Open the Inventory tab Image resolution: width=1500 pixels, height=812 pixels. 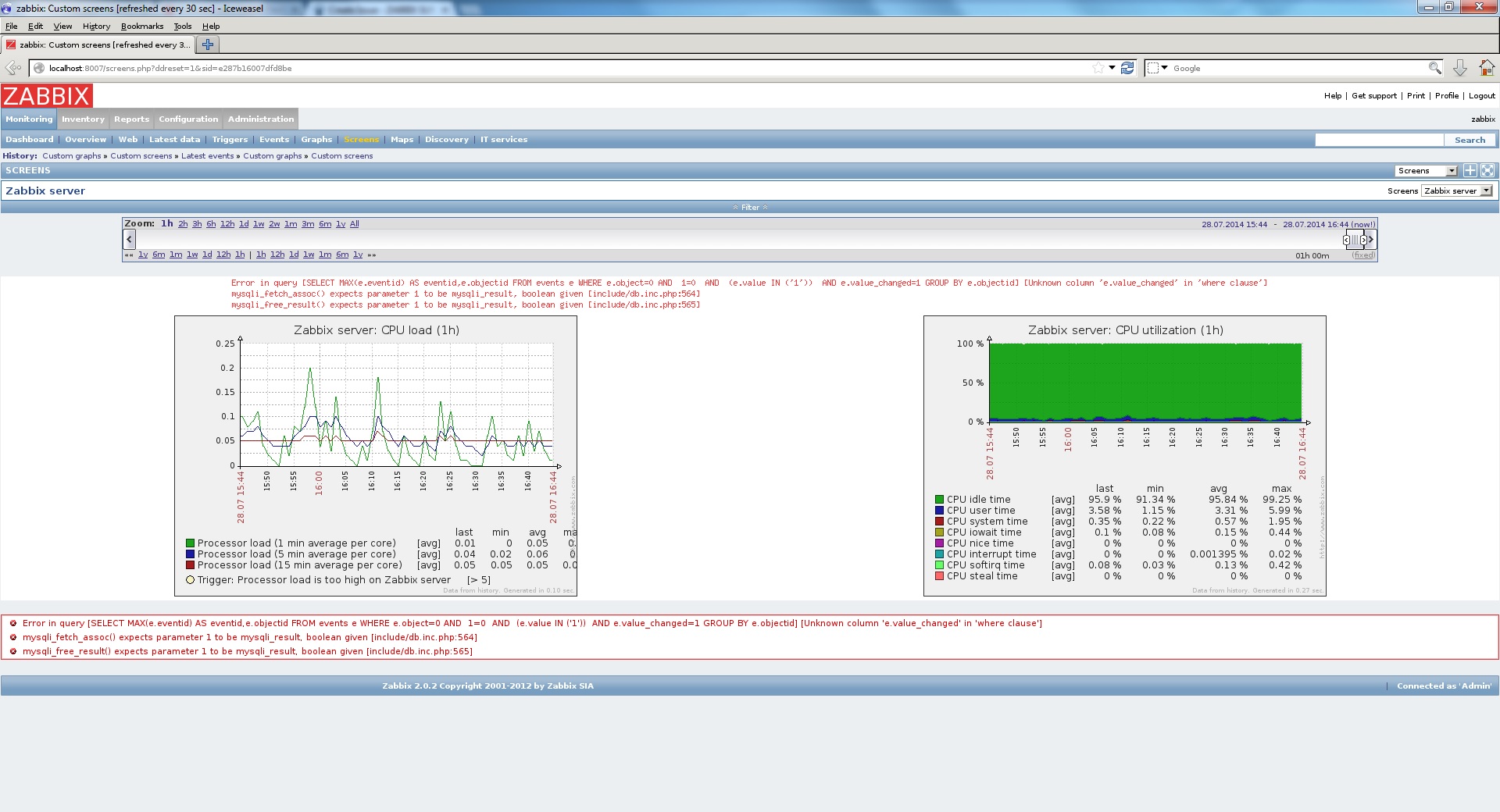click(x=83, y=119)
